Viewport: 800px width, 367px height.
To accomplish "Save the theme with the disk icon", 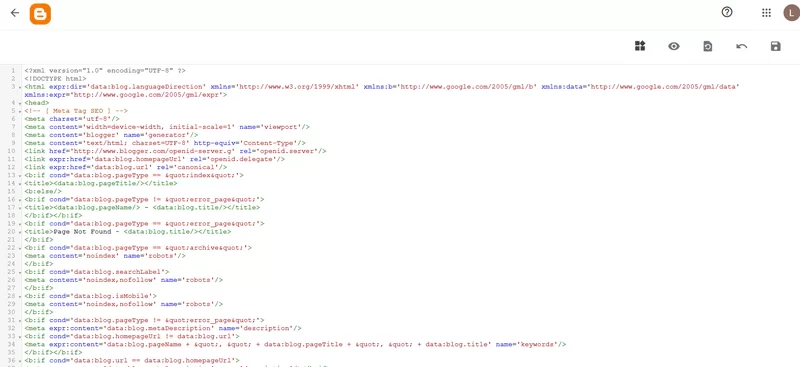I will (776, 46).
